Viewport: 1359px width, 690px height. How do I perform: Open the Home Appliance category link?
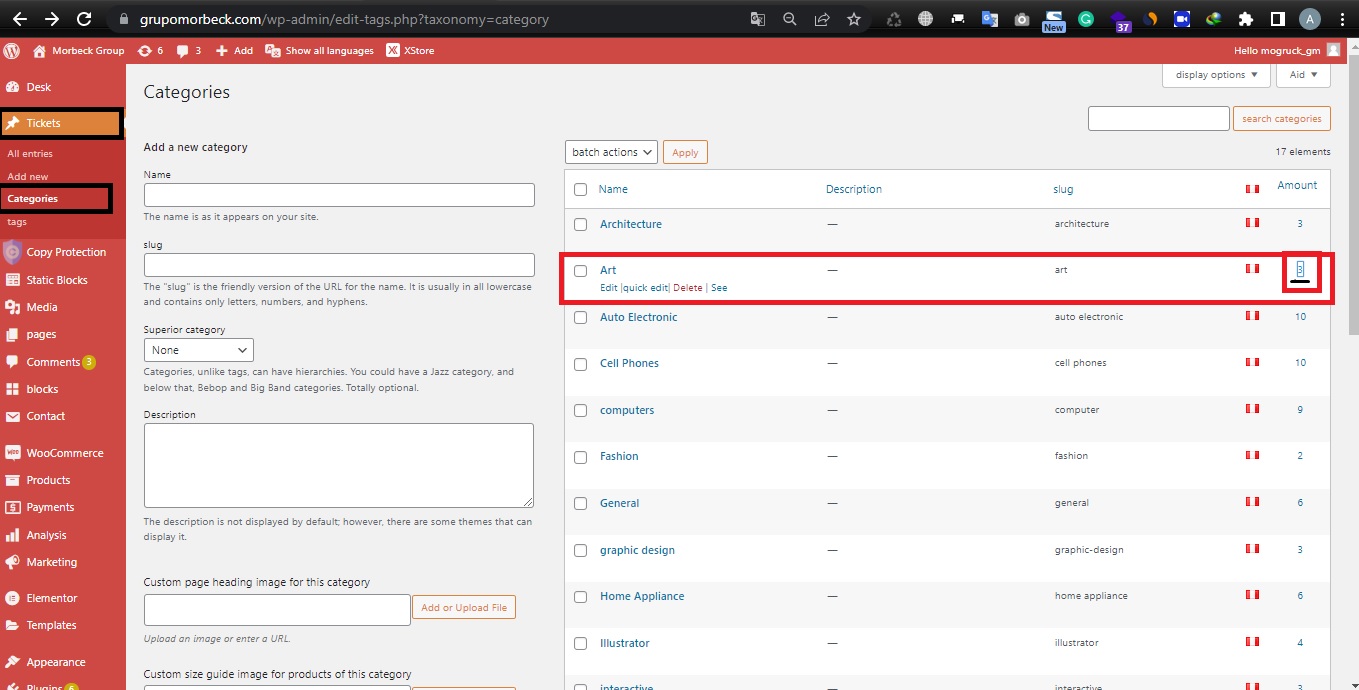642,596
